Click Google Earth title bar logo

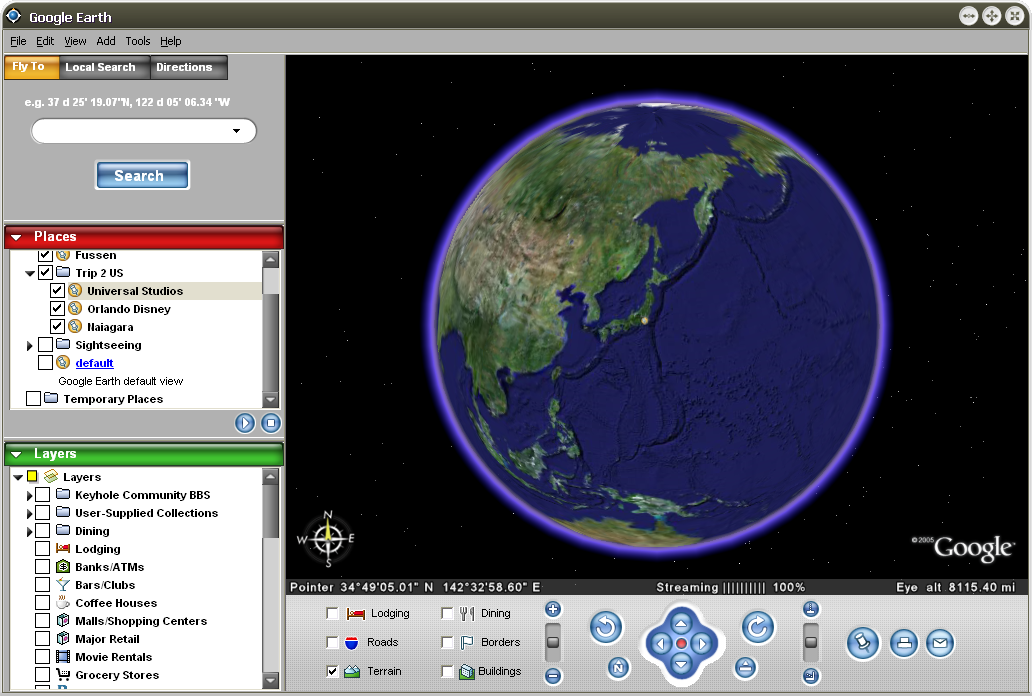13,16
